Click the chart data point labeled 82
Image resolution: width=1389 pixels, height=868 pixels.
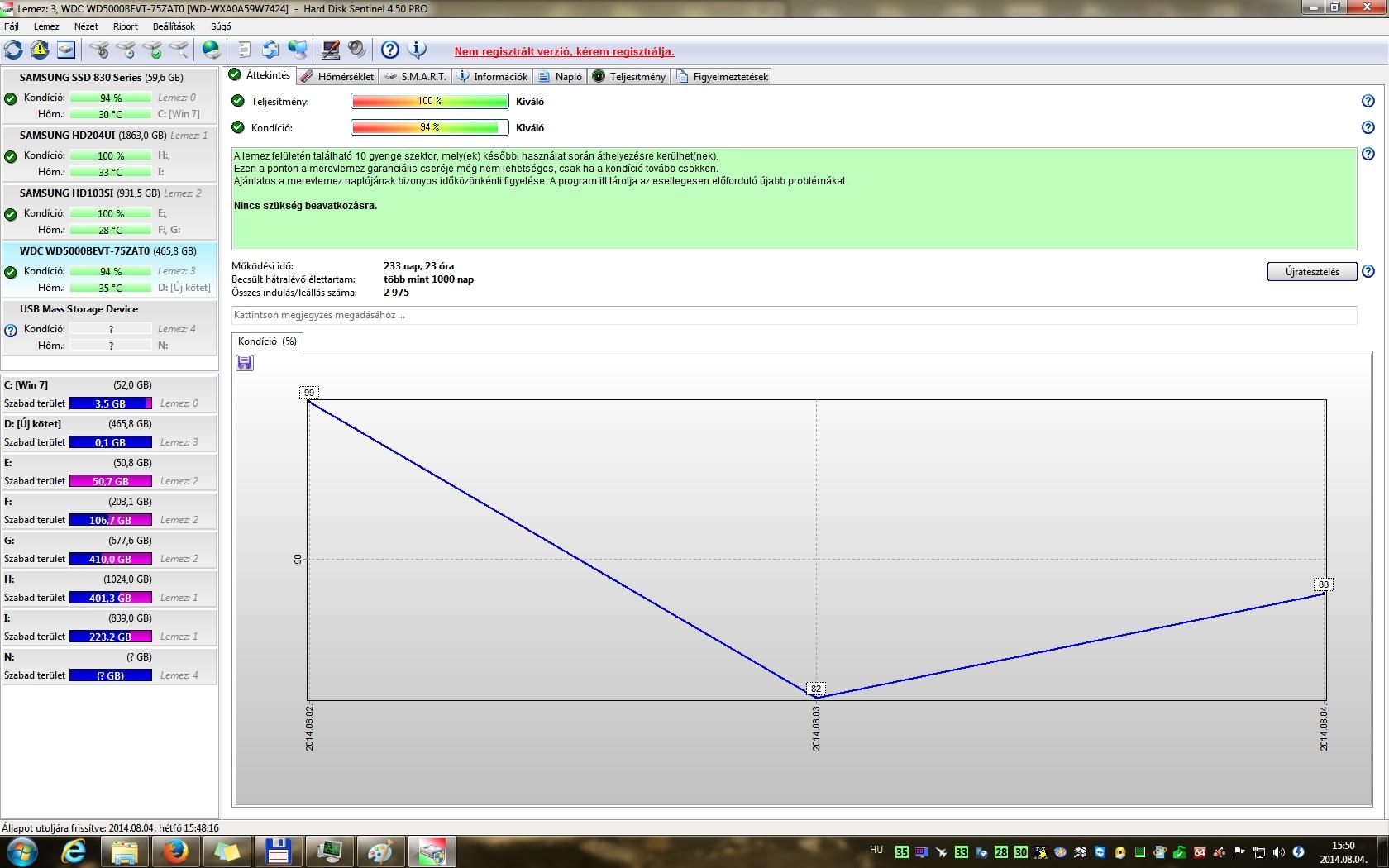tap(816, 689)
